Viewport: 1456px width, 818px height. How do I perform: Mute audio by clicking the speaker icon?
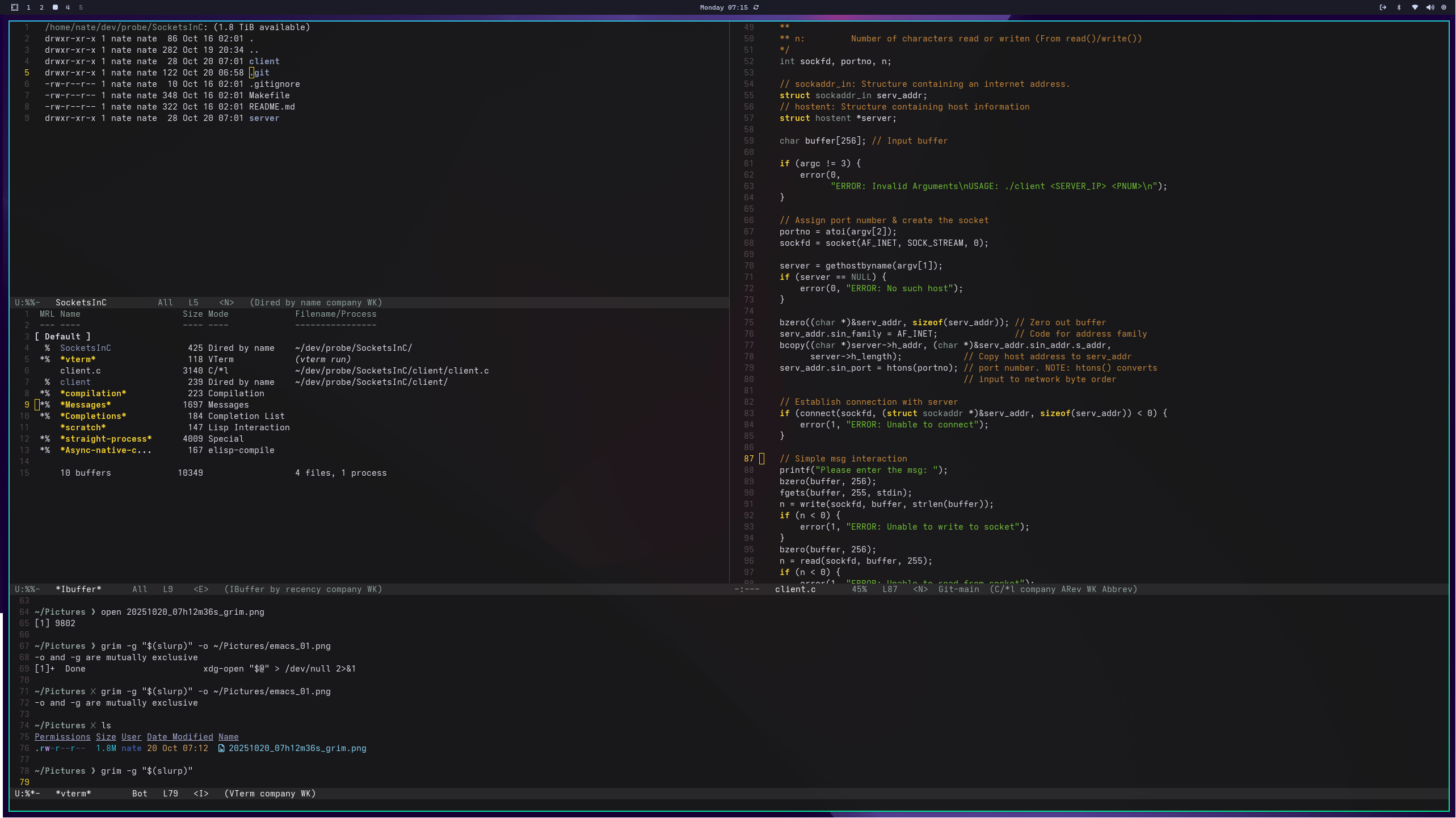[x=1429, y=8]
